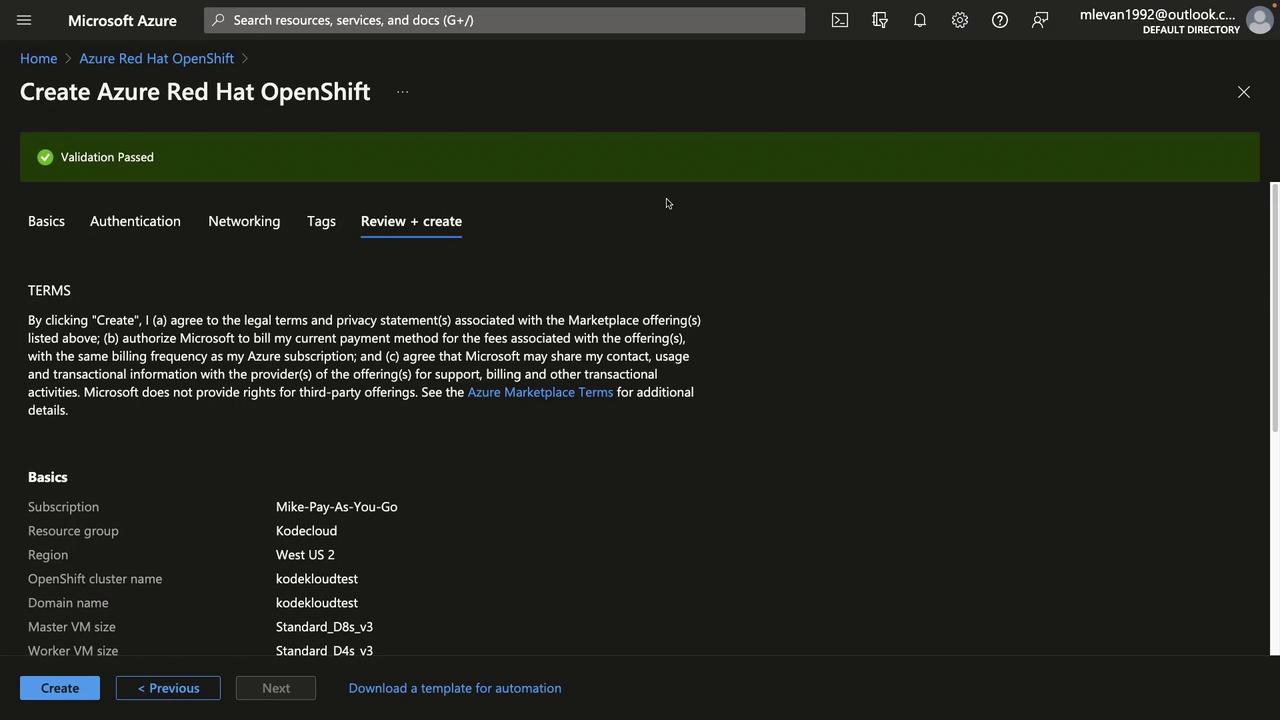Switch to the Authentication tab

pos(135,221)
